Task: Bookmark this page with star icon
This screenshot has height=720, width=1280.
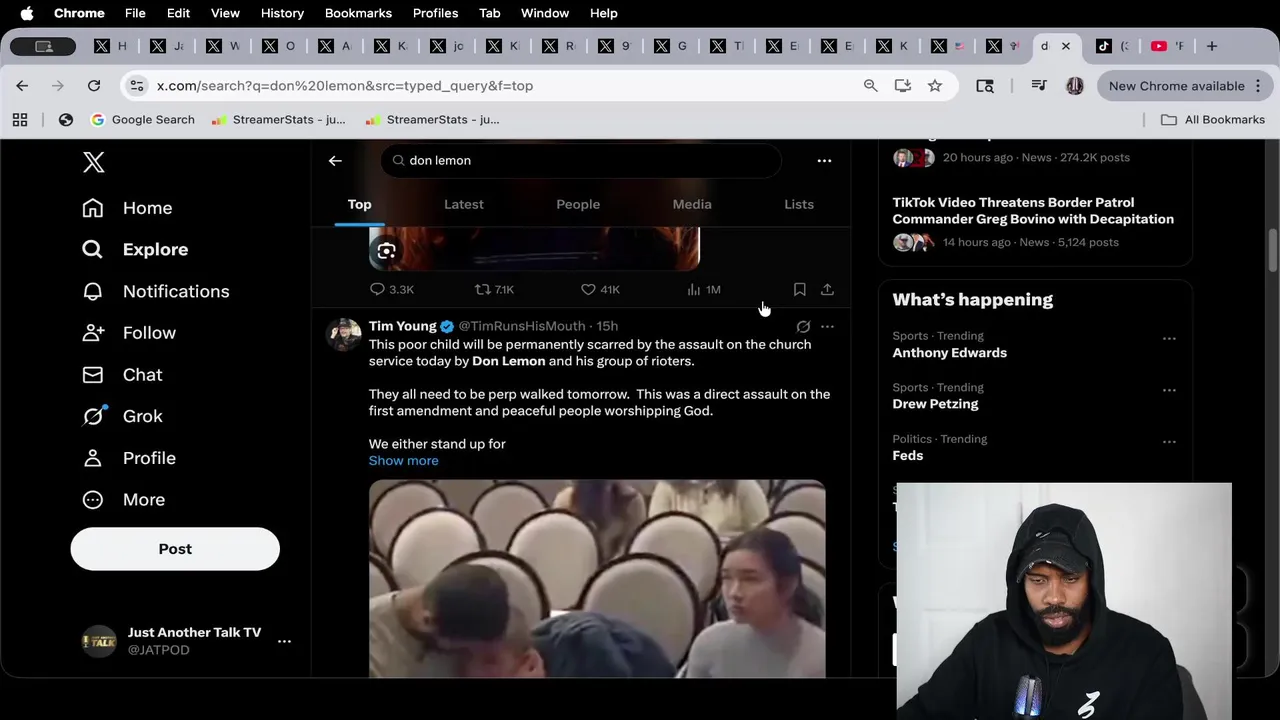Action: pos(935,86)
